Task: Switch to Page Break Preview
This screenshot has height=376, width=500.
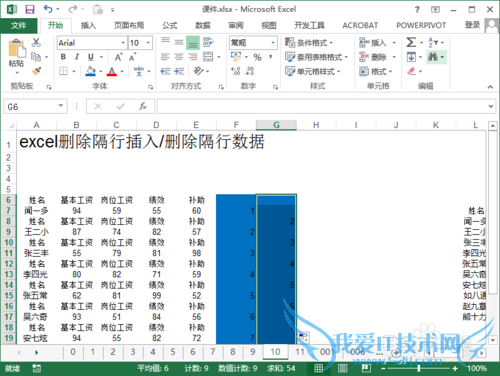Action: point(366,368)
